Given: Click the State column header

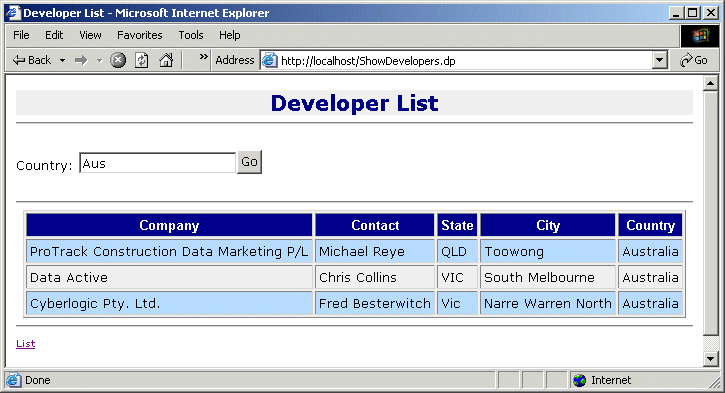Looking at the screenshot, I should (x=457, y=225).
